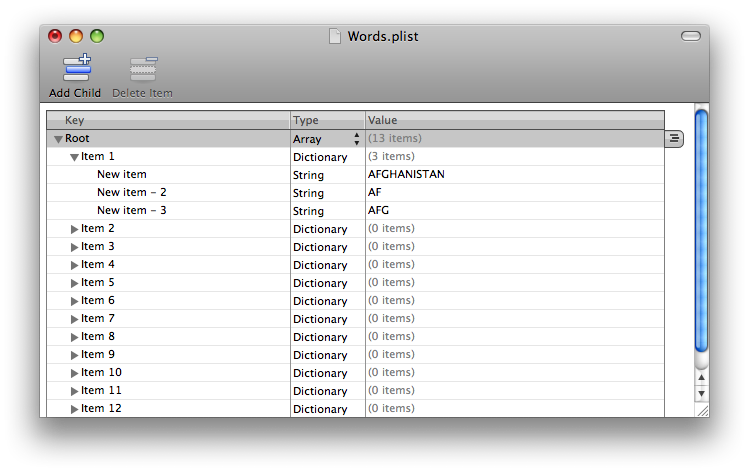Click the window resize grip corner
This screenshot has width=749, height=472.
(x=702, y=411)
